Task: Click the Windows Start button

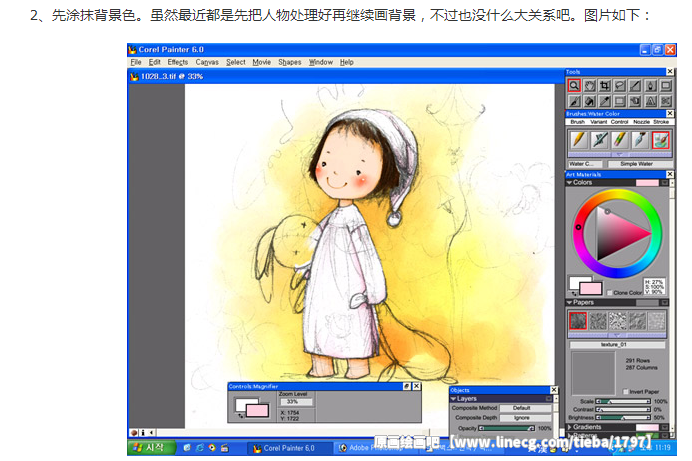Action: click(150, 448)
